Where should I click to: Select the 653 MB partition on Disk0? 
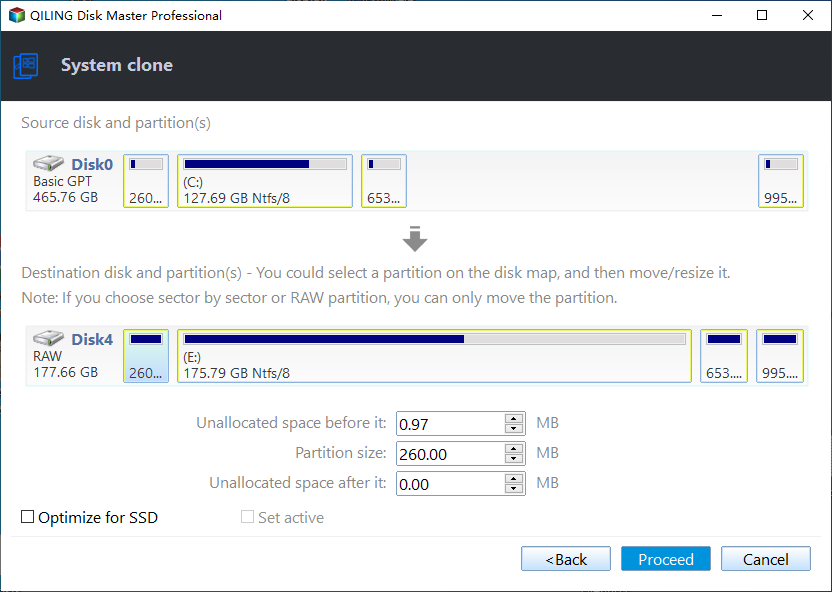point(384,181)
